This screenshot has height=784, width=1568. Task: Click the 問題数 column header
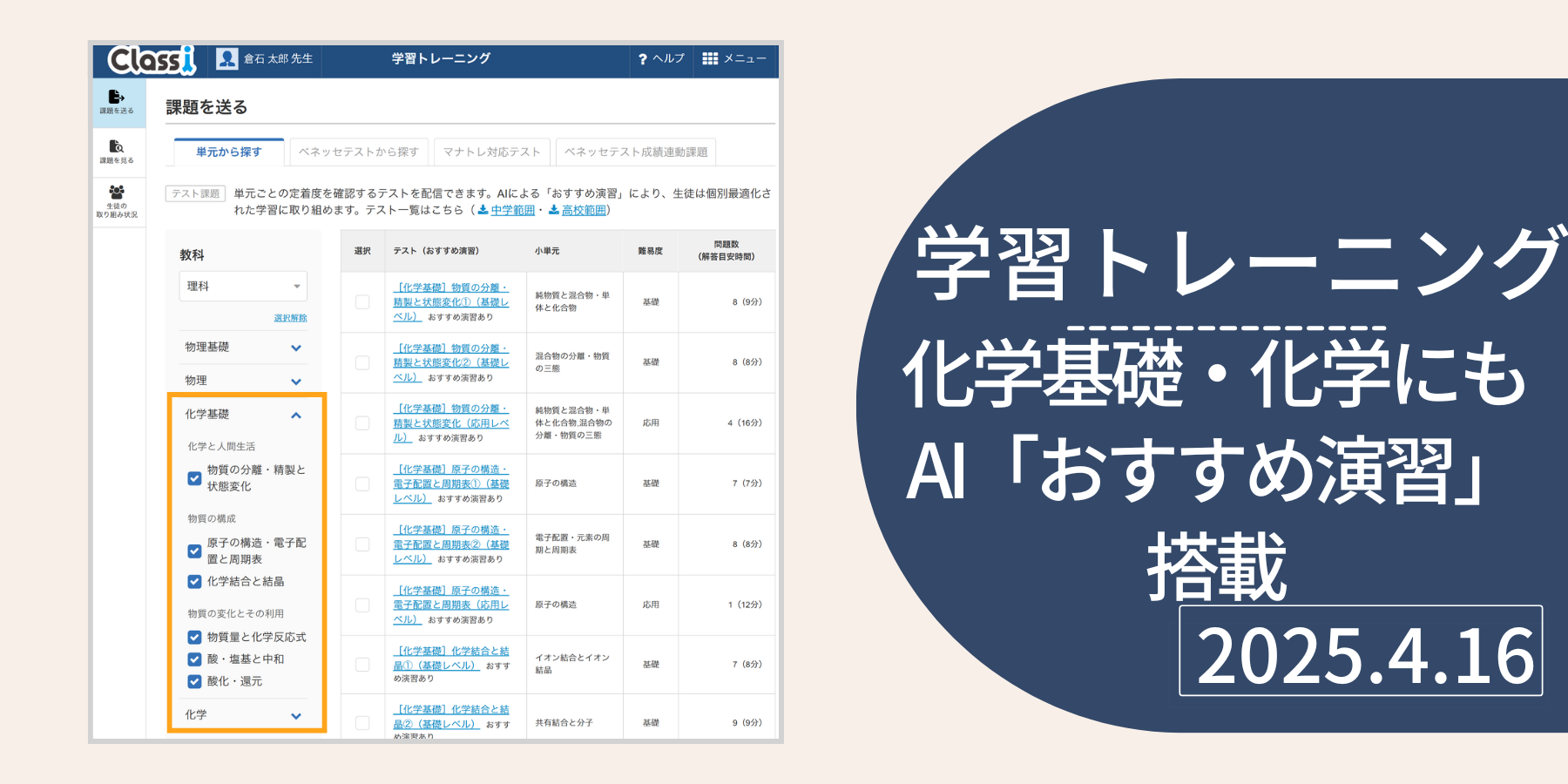point(727,251)
